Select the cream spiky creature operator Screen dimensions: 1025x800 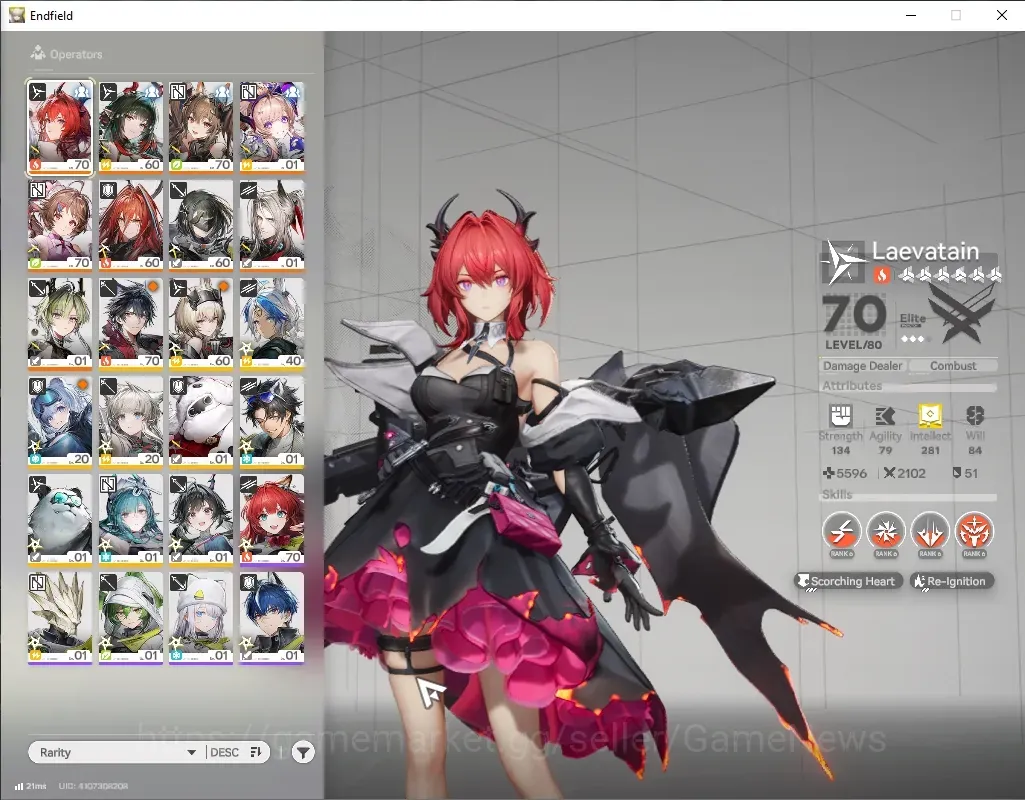pos(60,618)
